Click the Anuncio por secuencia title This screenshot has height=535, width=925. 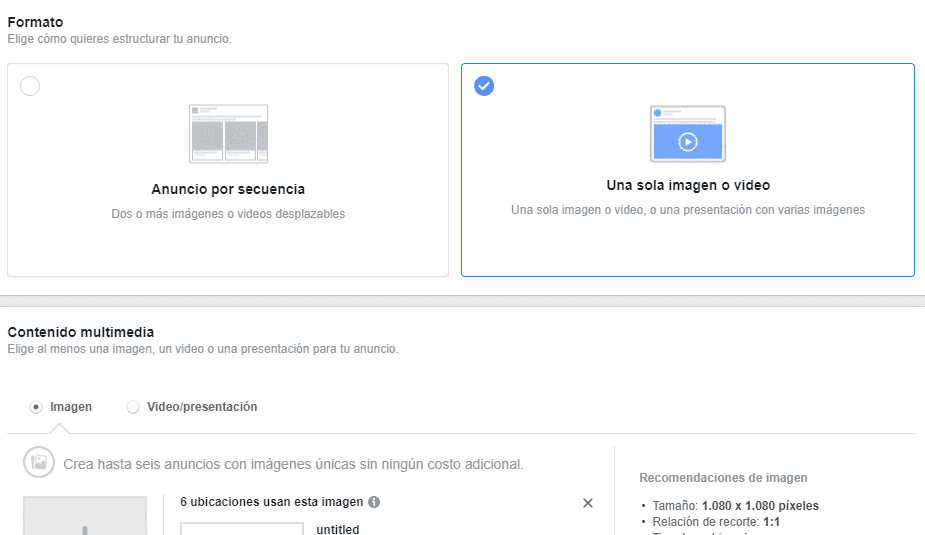click(x=228, y=189)
